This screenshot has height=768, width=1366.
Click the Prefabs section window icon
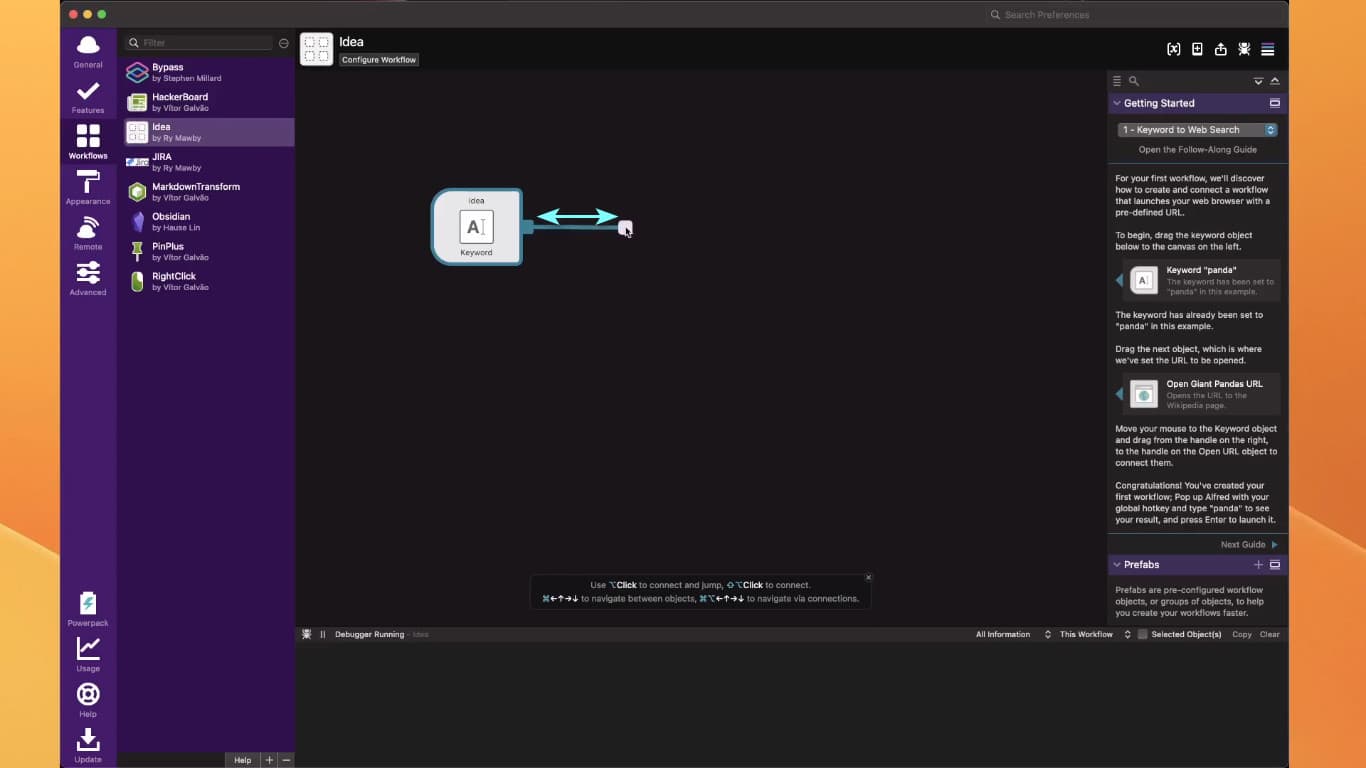(x=1275, y=565)
